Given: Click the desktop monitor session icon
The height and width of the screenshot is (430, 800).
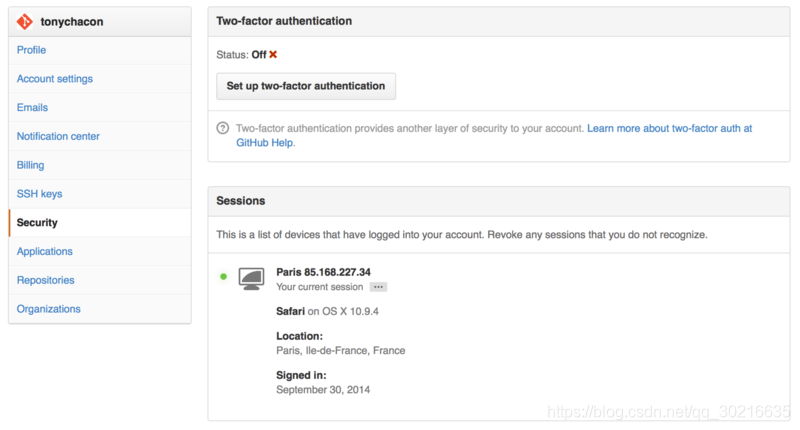Looking at the screenshot, I should 252,279.
